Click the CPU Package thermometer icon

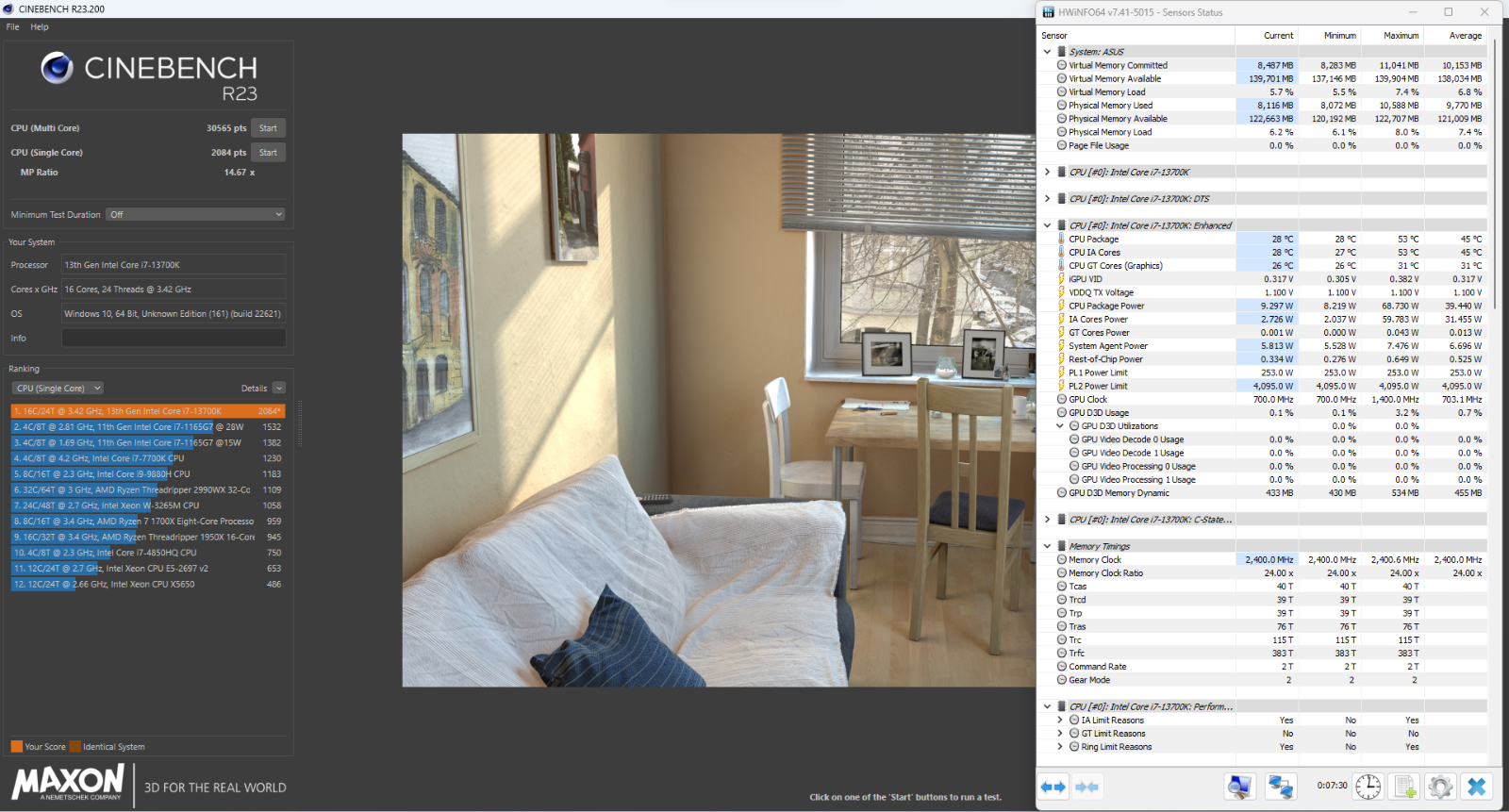(x=1061, y=239)
